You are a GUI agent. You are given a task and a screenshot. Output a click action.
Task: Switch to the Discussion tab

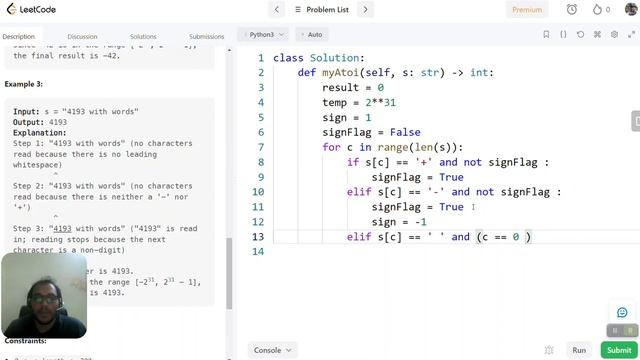[82, 36]
